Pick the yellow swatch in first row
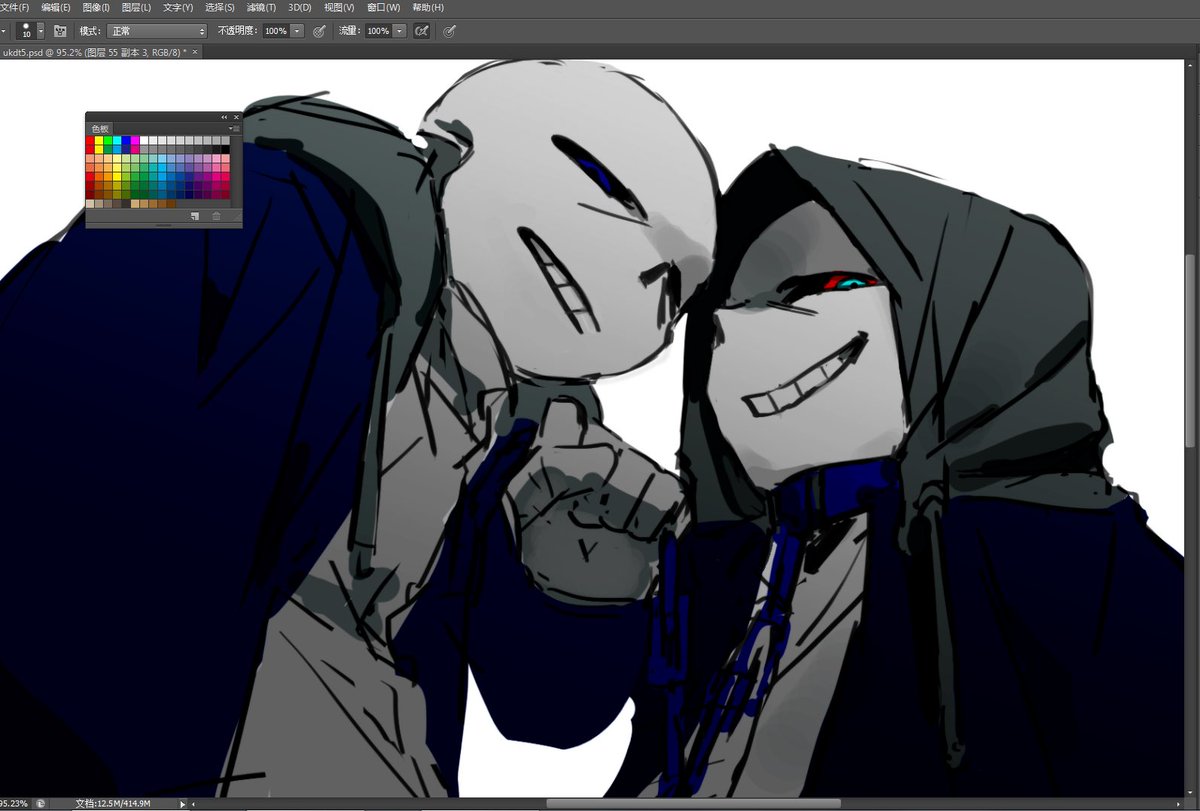The height and width of the screenshot is (811, 1200). tap(99, 141)
